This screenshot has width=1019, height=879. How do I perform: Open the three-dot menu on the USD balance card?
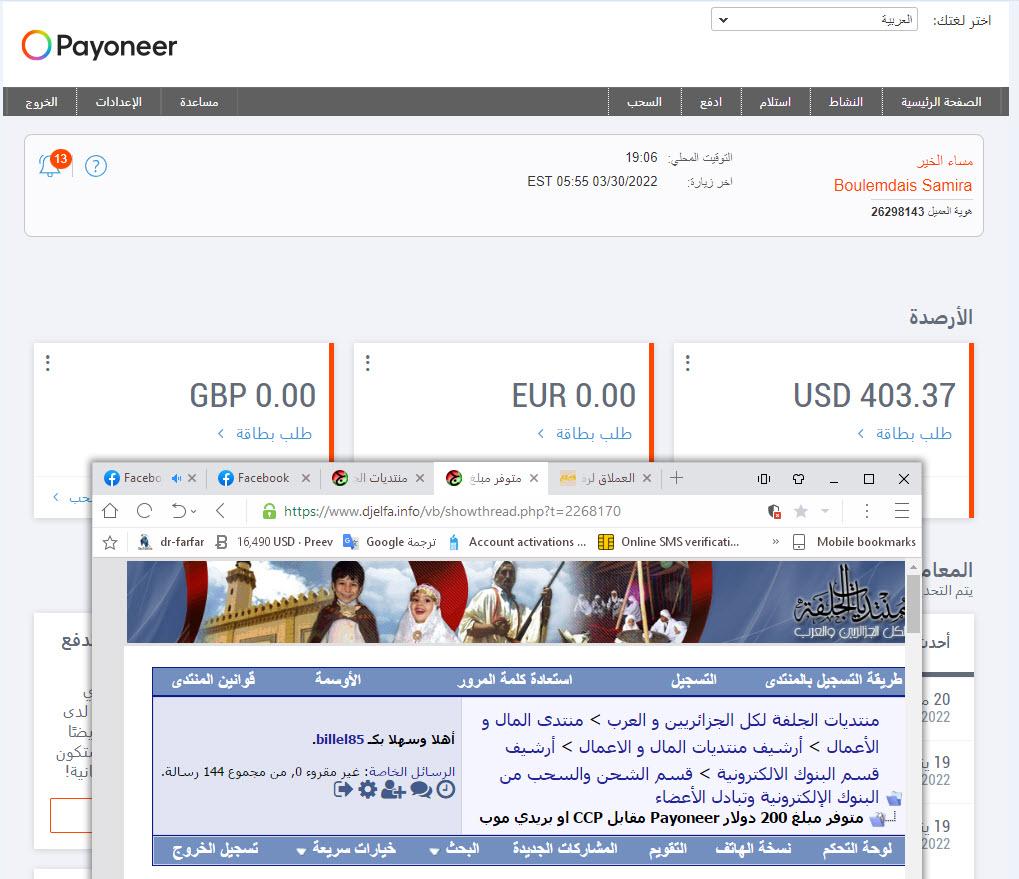[x=687, y=363]
